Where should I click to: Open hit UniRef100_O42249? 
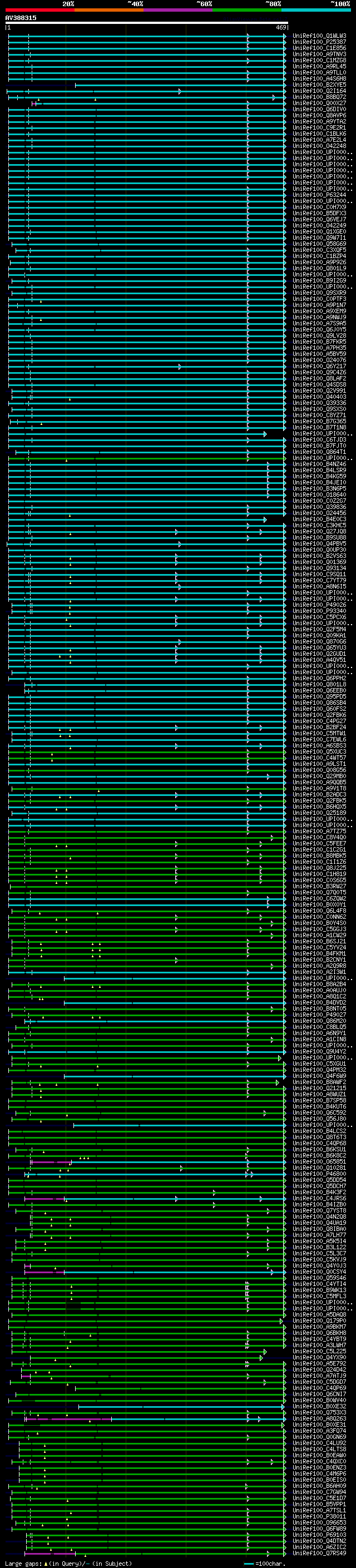click(319, 226)
